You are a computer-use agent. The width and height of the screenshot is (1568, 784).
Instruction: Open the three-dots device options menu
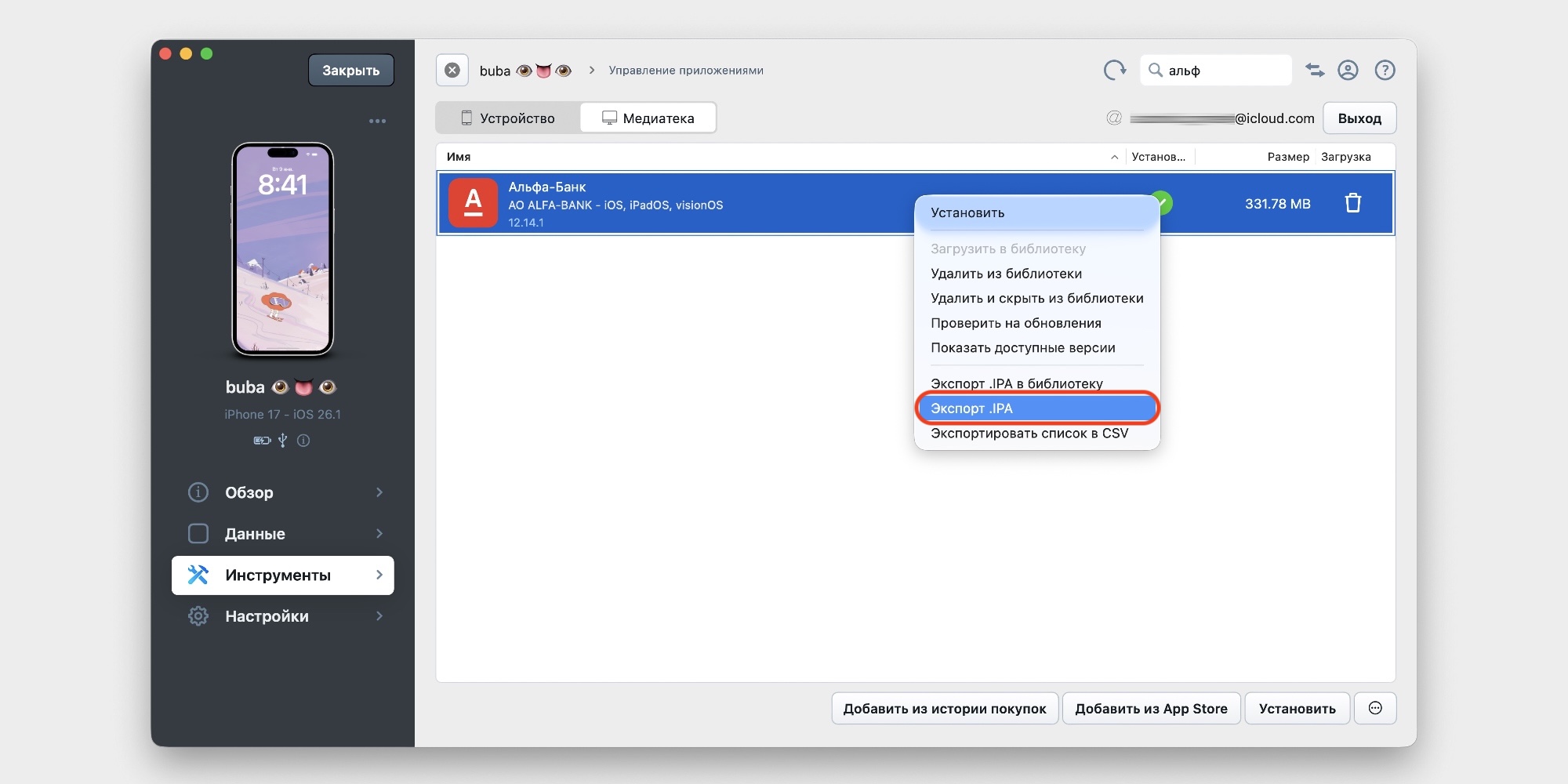point(377,122)
